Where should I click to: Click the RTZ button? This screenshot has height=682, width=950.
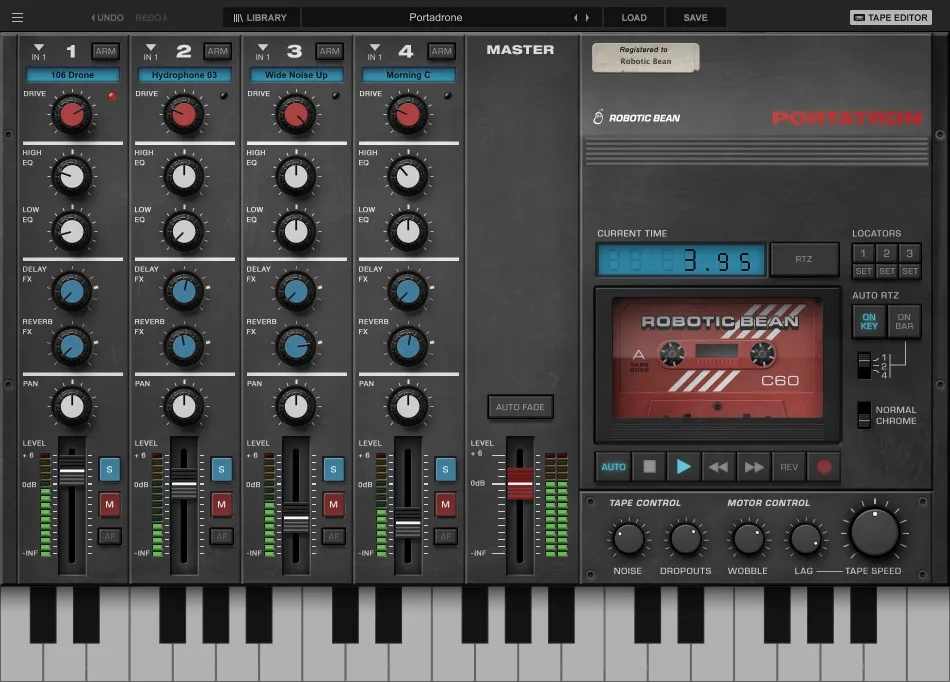pyautogui.click(x=804, y=259)
